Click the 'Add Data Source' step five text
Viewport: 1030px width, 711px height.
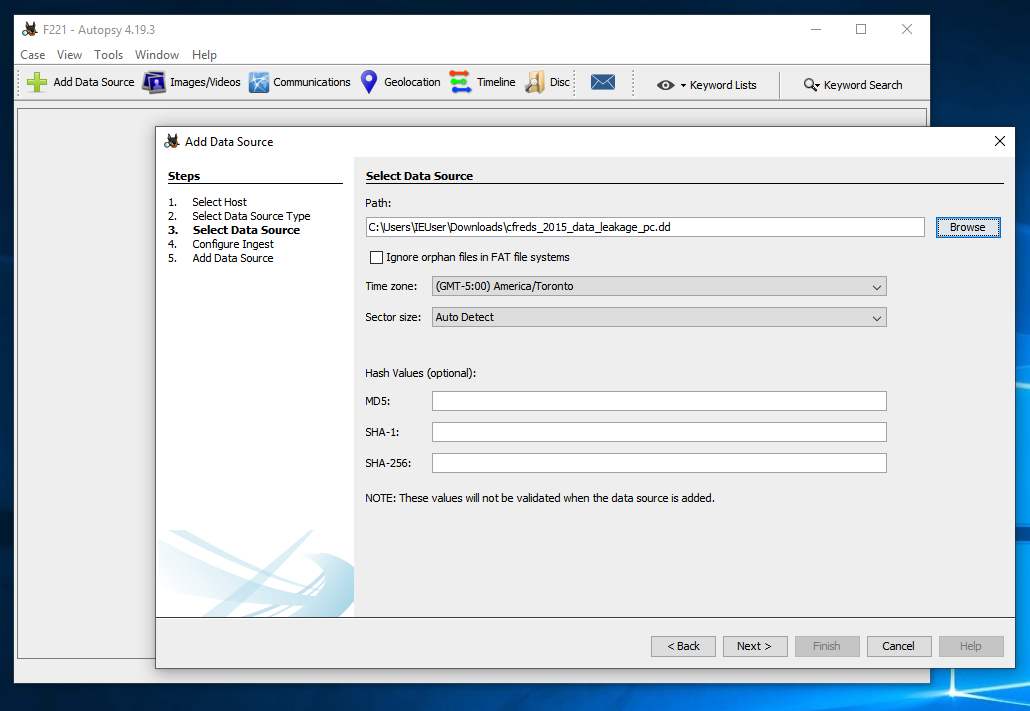coord(233,258)
